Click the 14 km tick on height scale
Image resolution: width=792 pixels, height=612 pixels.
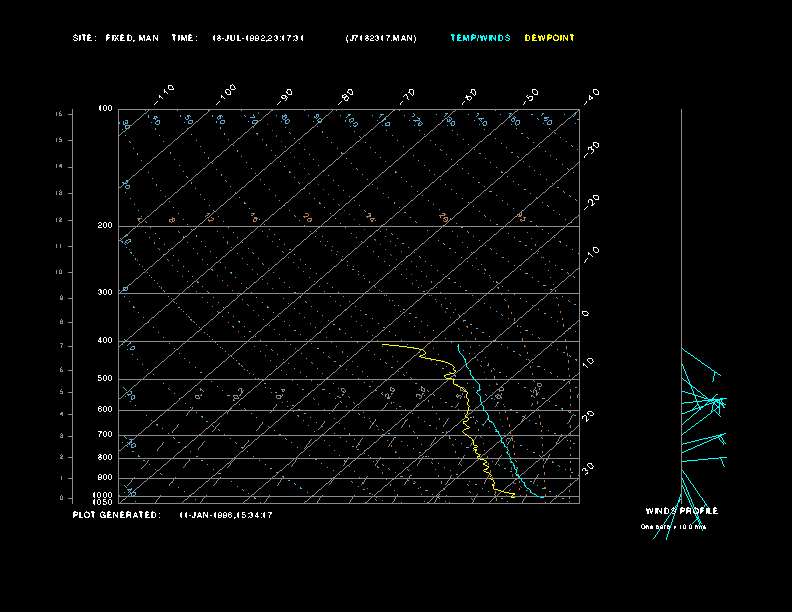(x=59, y=167)
